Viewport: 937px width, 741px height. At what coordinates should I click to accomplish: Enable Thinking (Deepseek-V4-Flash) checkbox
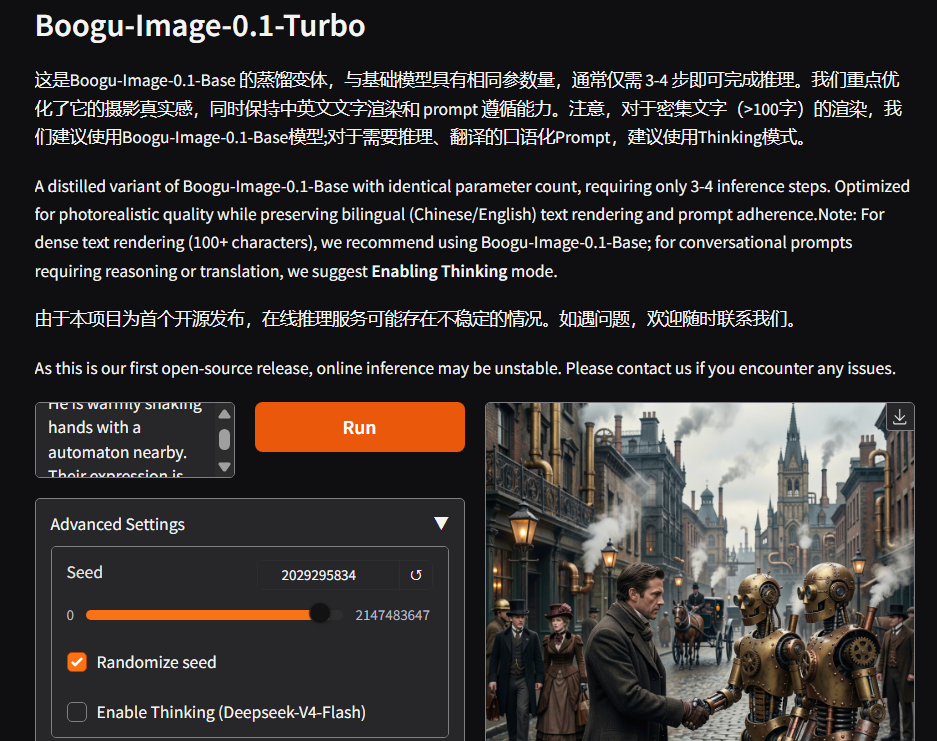point(77,712)
